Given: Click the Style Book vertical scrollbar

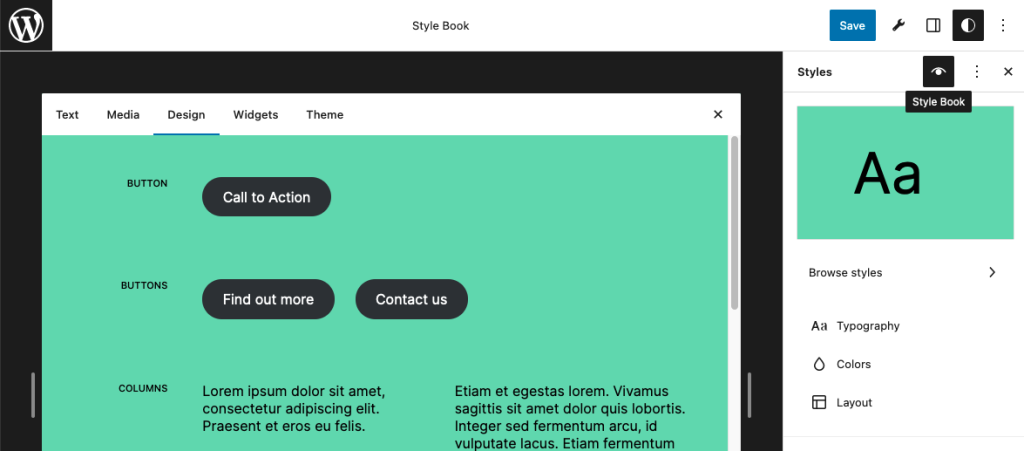Looking at the screenshot, I should coord(734,222).
